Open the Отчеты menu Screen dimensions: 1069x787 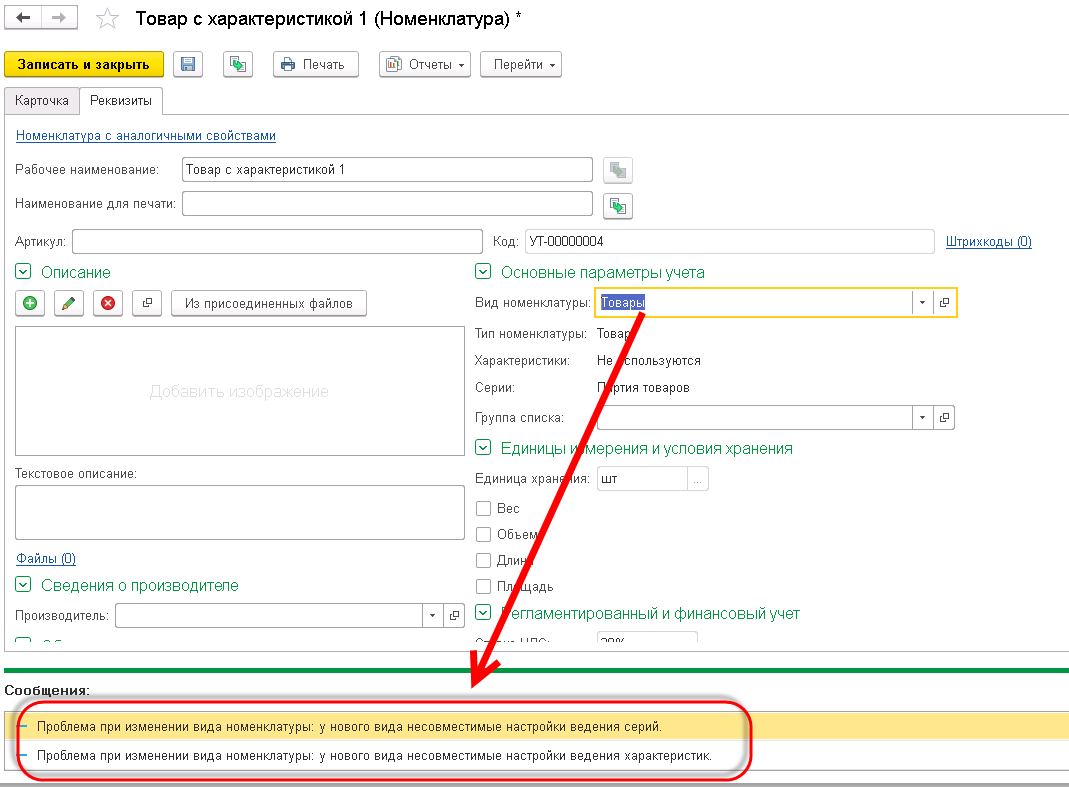pyautogui.click(x=425, y=64)
